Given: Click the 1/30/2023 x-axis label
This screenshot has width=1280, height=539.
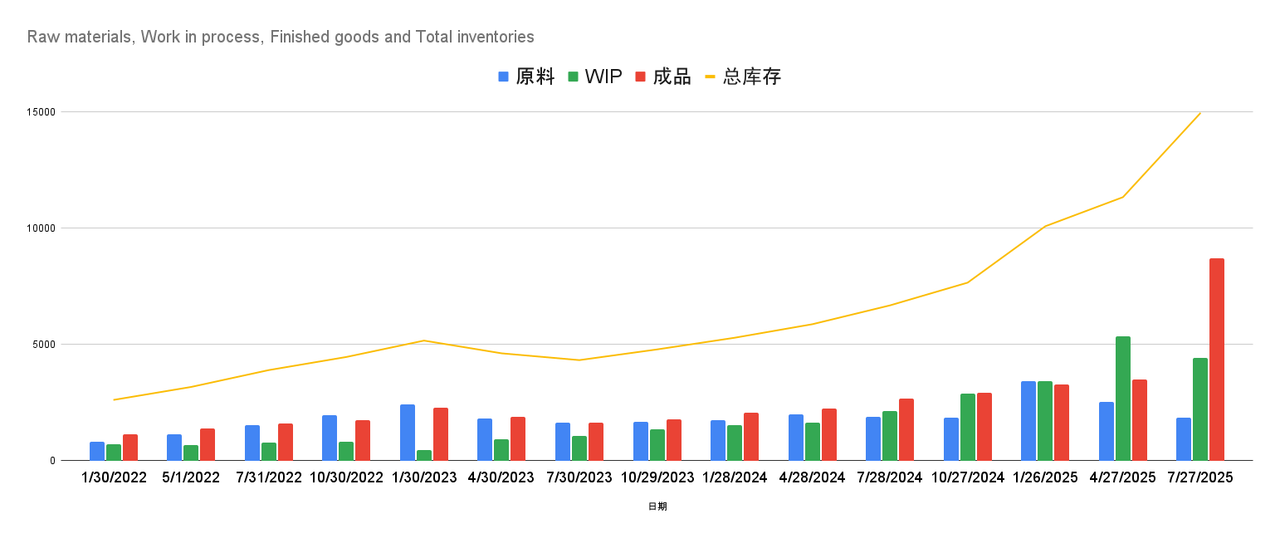Looking at the screenshot, I should pyautogui.click(x=424, y=478).
